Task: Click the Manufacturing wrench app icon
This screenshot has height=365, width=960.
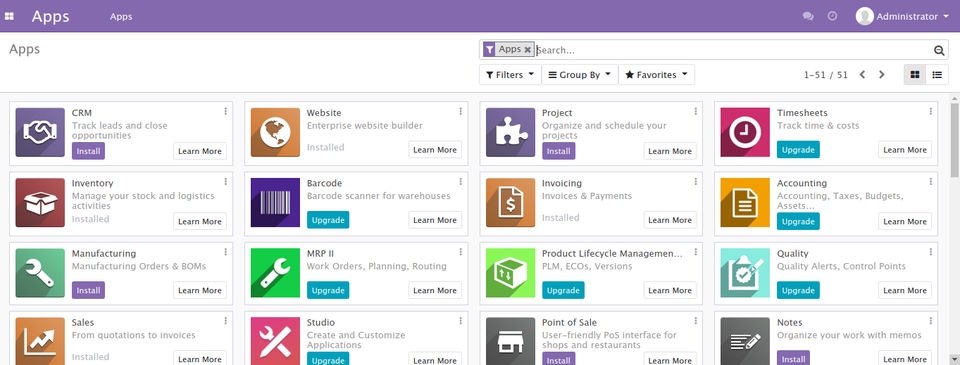Action: click(x=40, y=273)
